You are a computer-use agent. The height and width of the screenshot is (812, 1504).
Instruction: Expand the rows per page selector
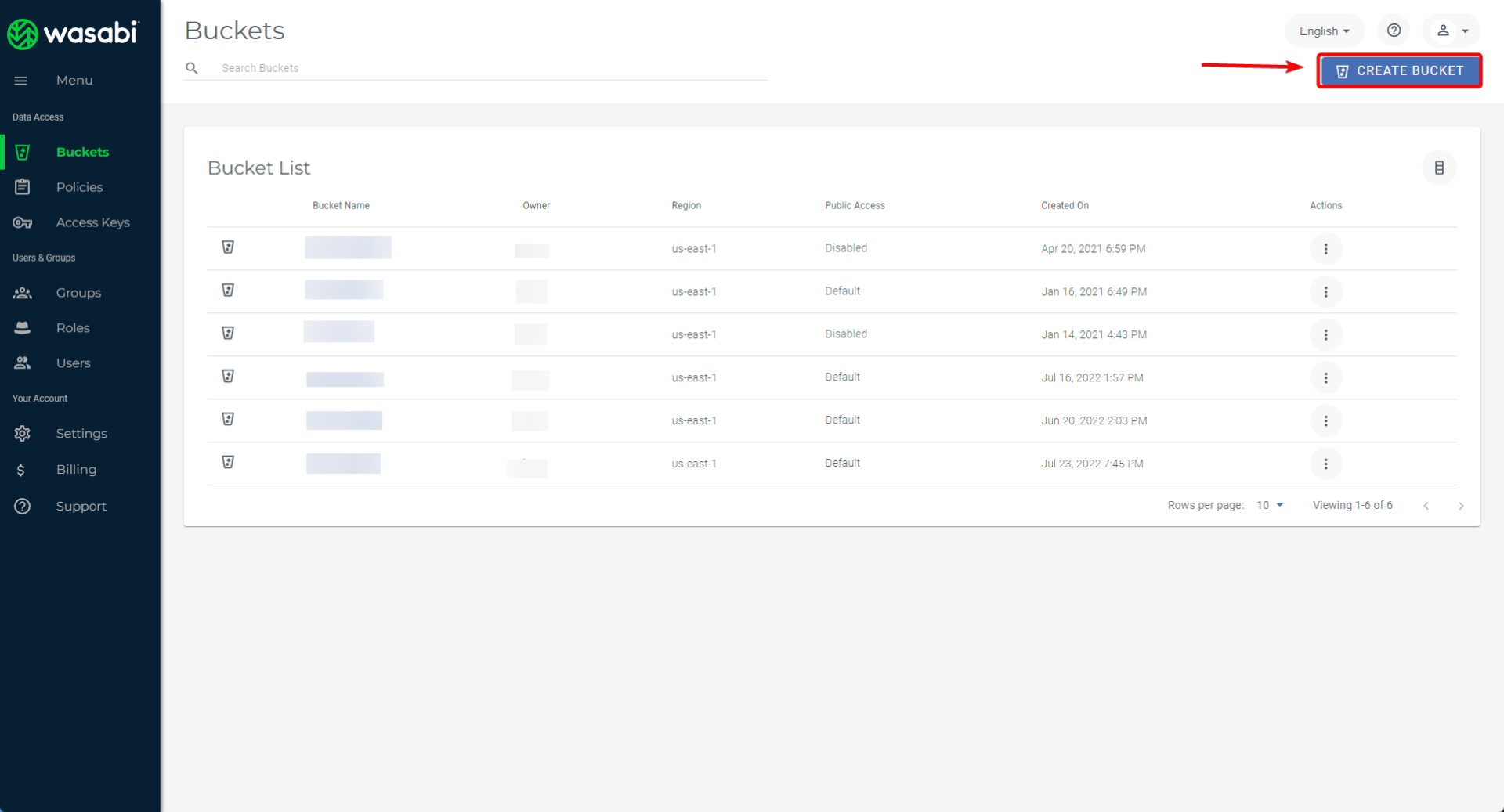pyautogui.click(x=1270, y=506)
